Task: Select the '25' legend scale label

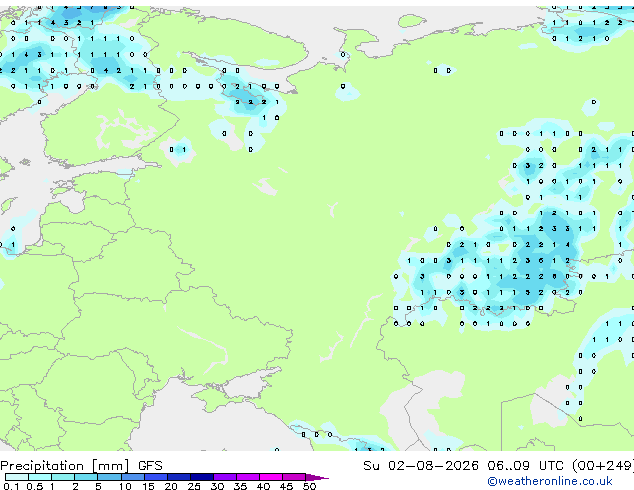Action: click(x=194, y=486)
